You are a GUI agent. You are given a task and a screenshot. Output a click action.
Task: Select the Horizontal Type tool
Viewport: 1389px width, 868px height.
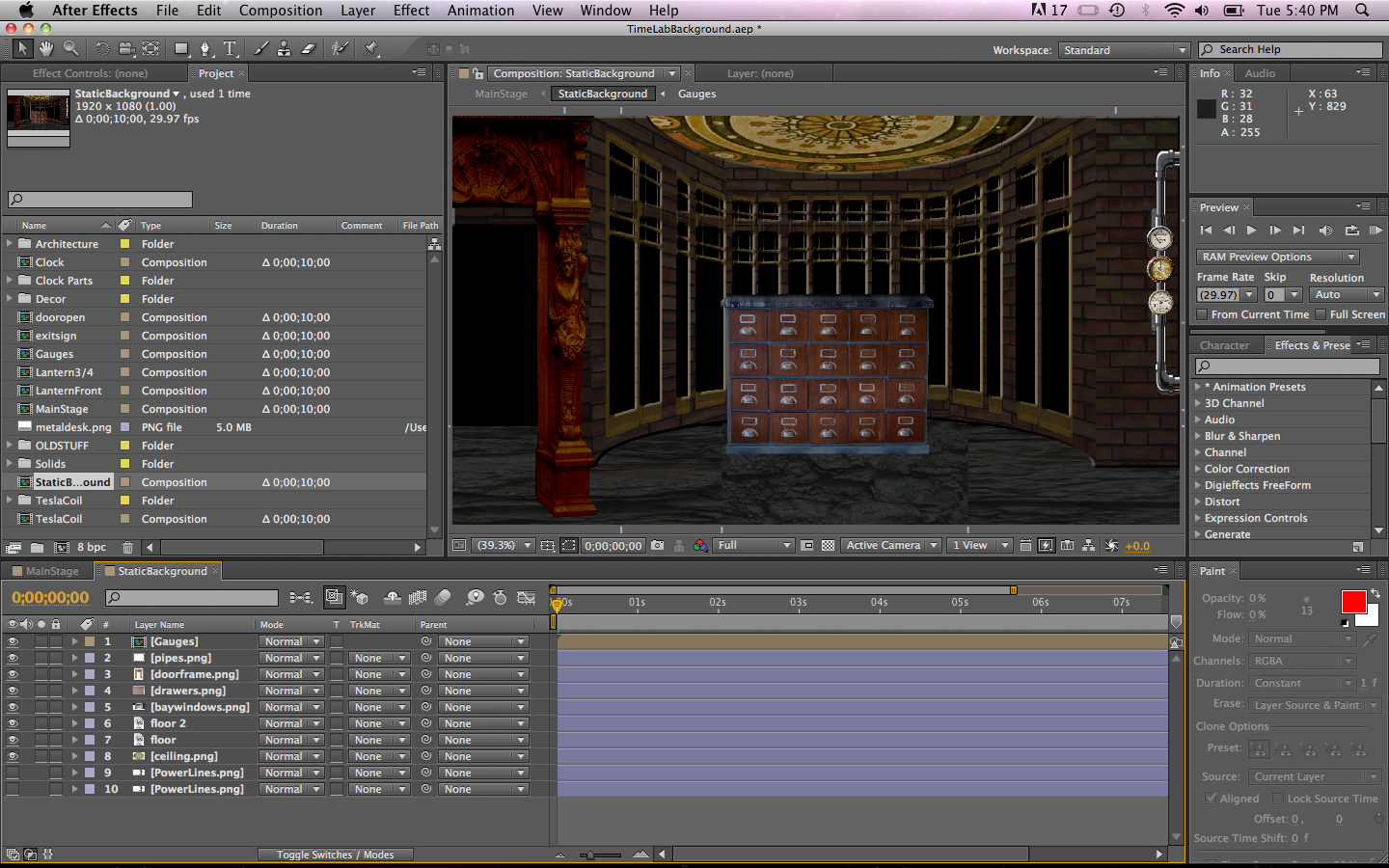pyautogui.click(x=231, y=48)
